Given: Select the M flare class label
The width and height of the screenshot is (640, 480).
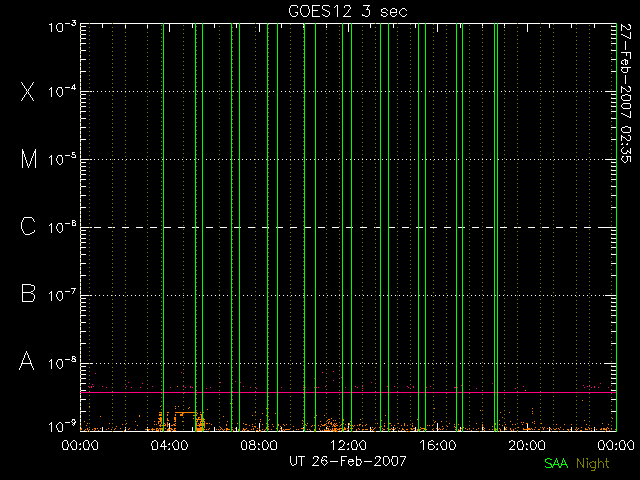Looking at the screenshot, I should click(x=29, y=159).
